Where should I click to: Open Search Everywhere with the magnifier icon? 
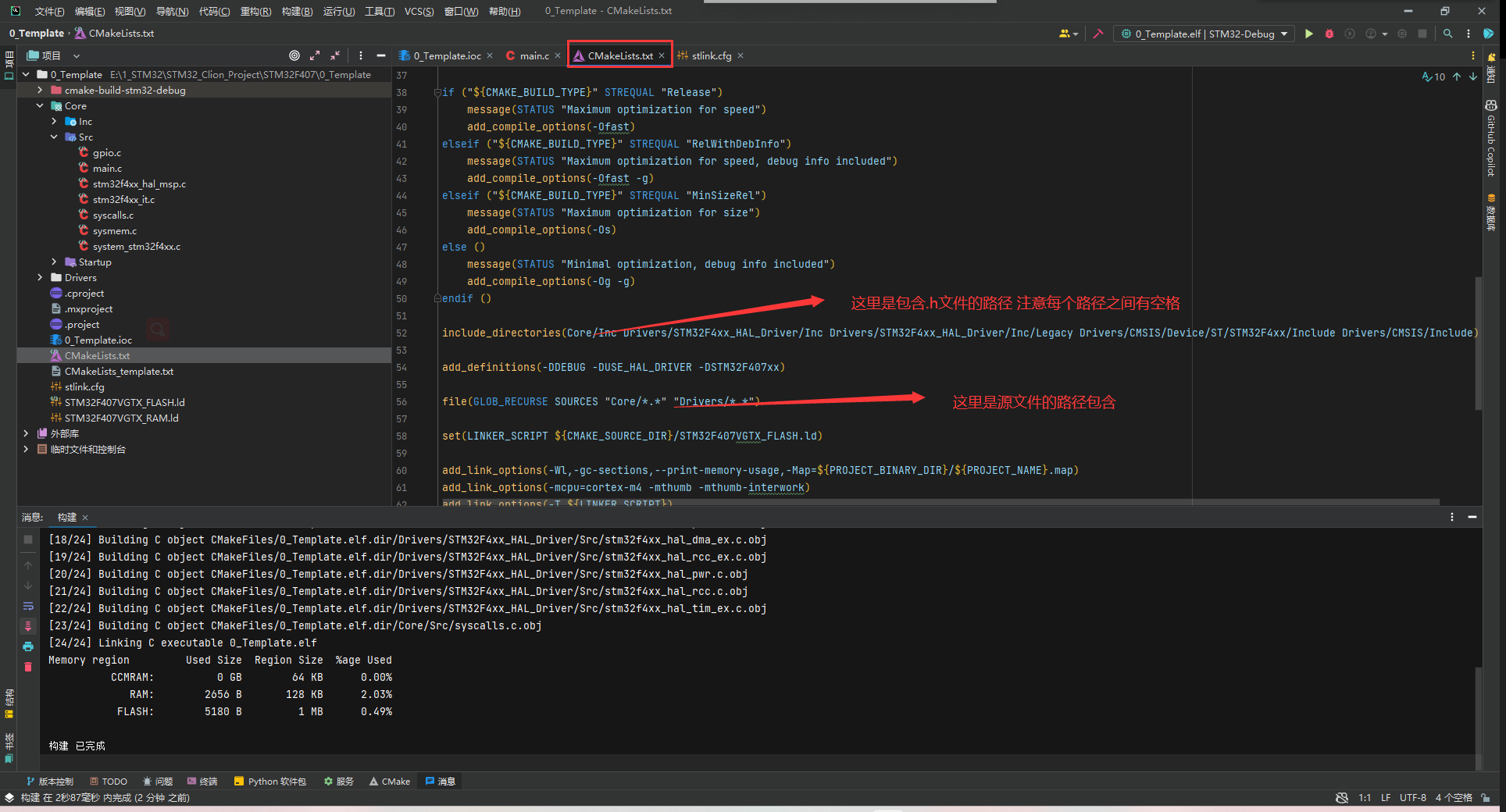point(1447,34)
